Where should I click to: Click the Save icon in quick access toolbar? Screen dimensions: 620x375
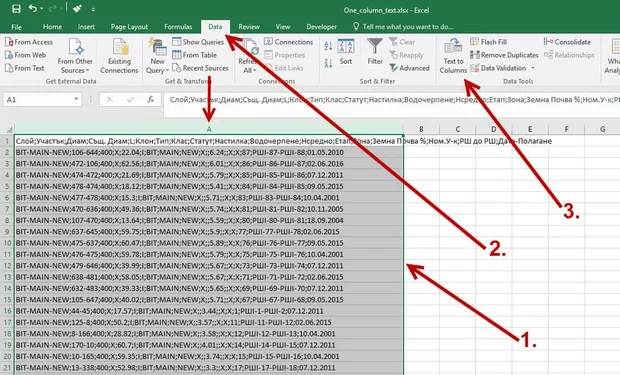[x=16, y=9]
